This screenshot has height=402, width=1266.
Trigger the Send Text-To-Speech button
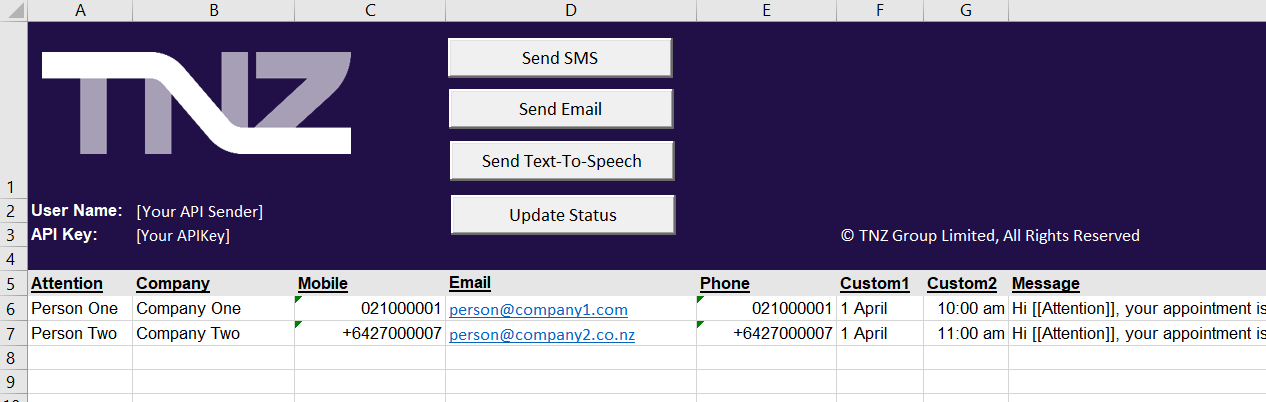[561, 161]
